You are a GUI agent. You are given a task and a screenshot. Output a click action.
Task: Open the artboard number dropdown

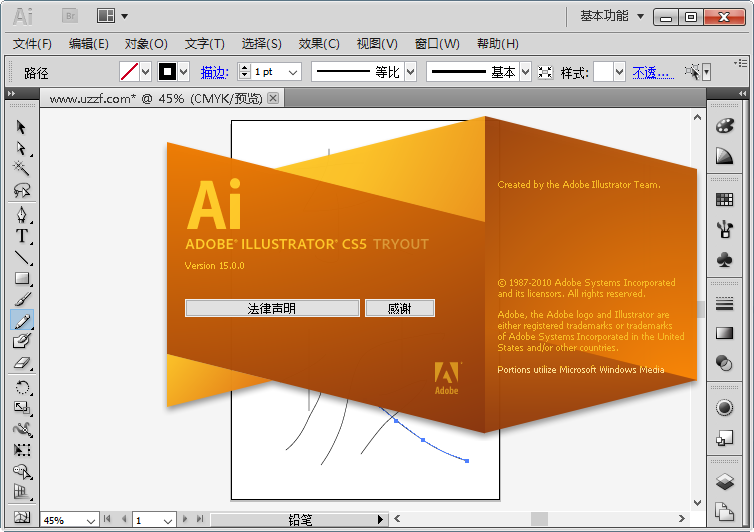click(x=167, y=520)
